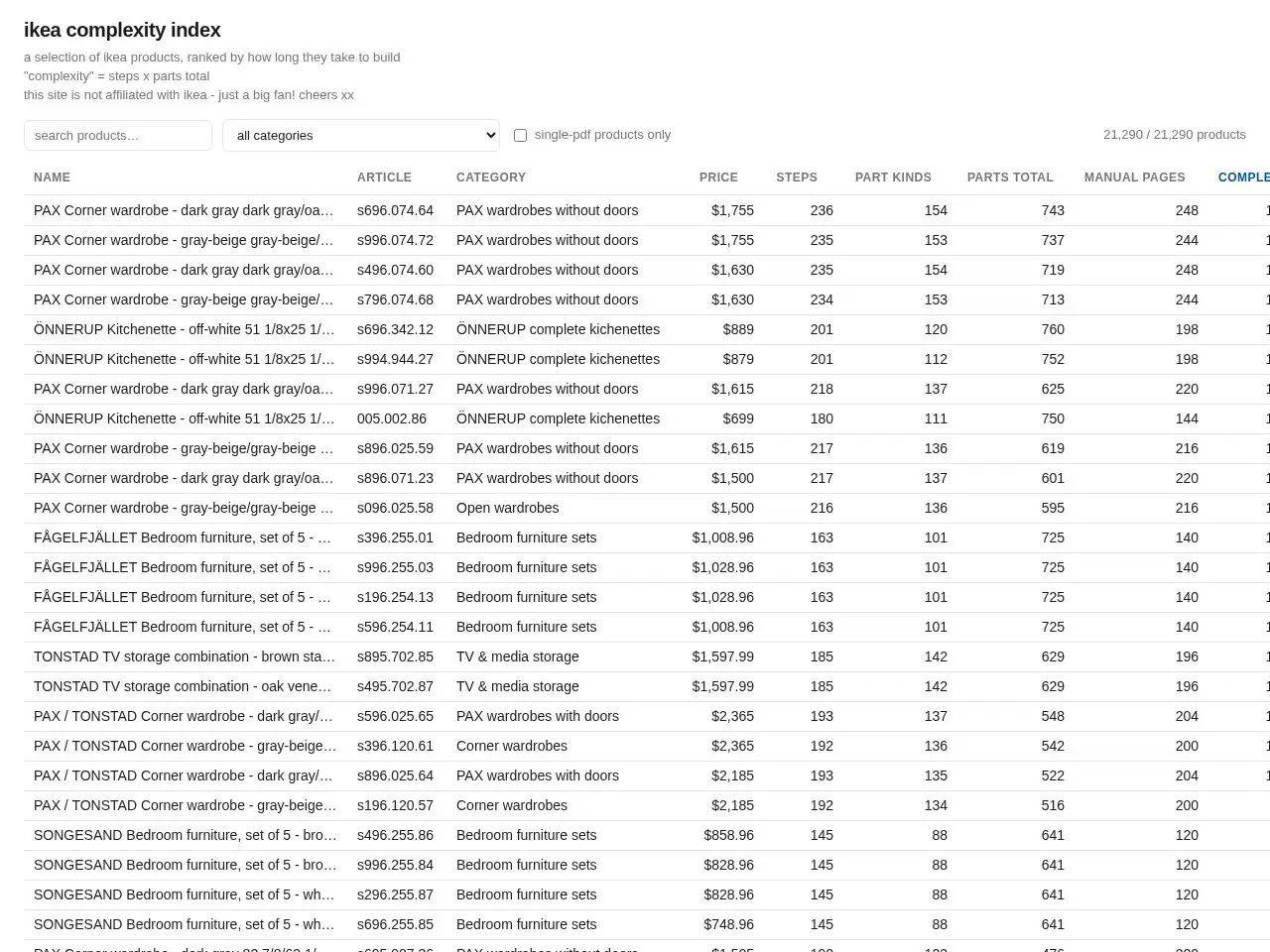Click article s895.702.85

click(x=395, y=656)
